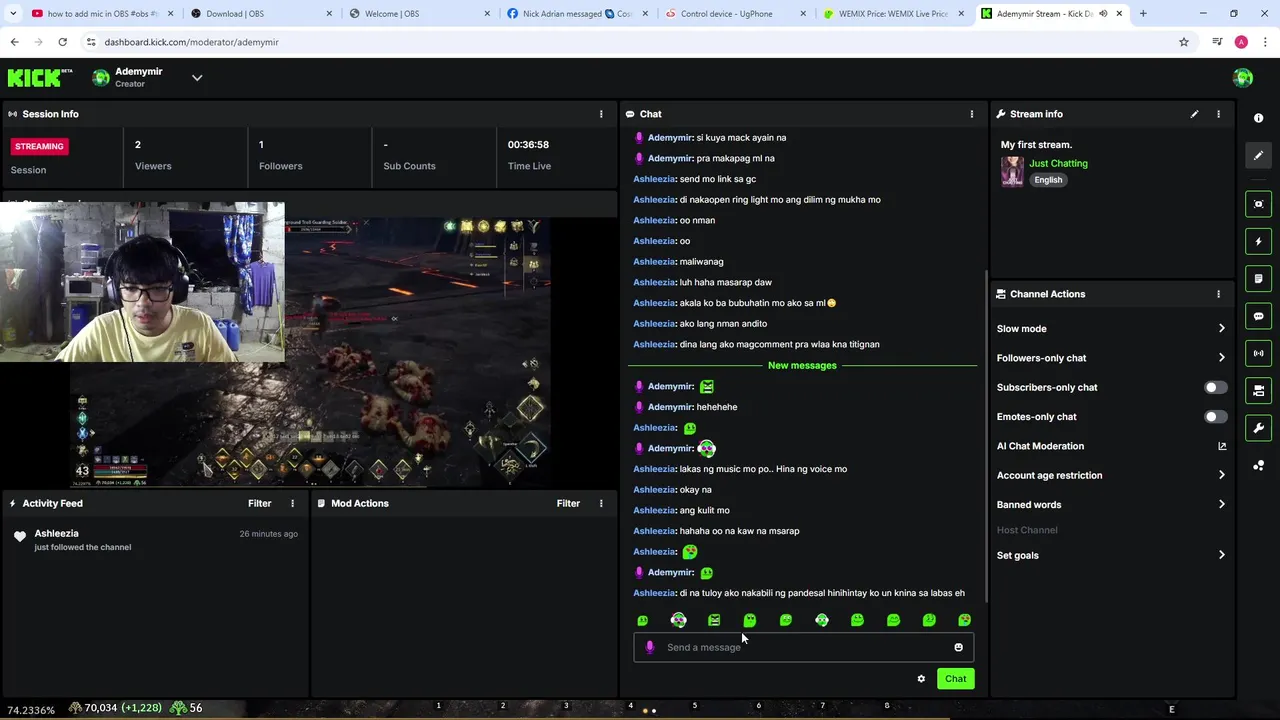Toggle Emotes-only chat switch
Screen dimensions: 1280x720
(1215, 417)
